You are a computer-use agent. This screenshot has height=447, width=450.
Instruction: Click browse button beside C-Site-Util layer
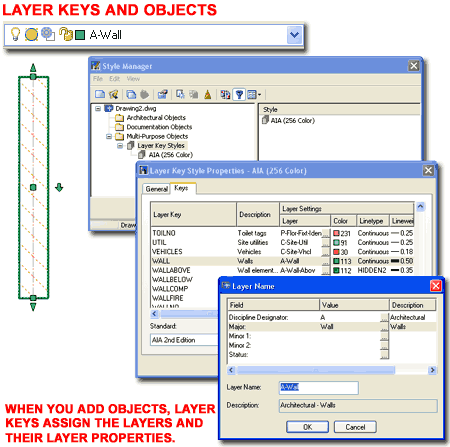326,243
